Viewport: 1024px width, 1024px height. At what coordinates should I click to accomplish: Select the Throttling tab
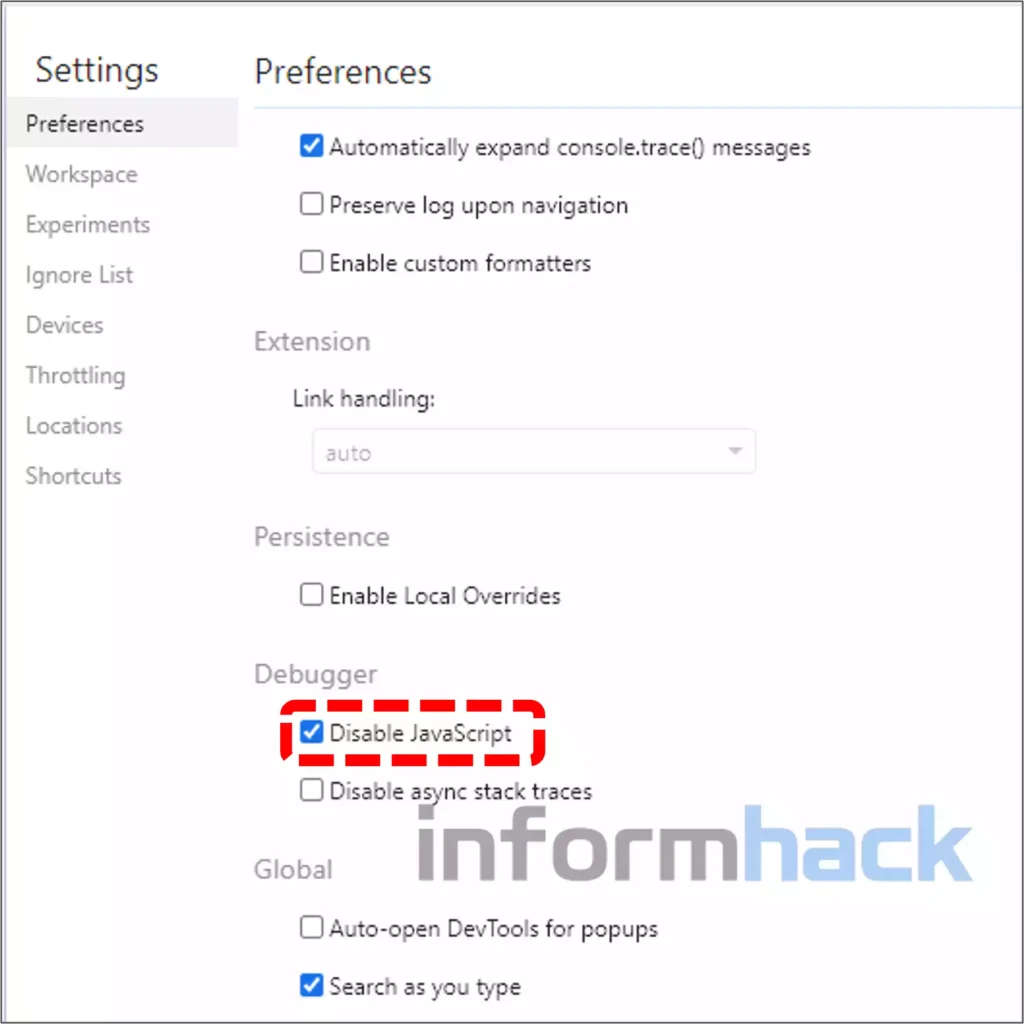click(75, 376)
